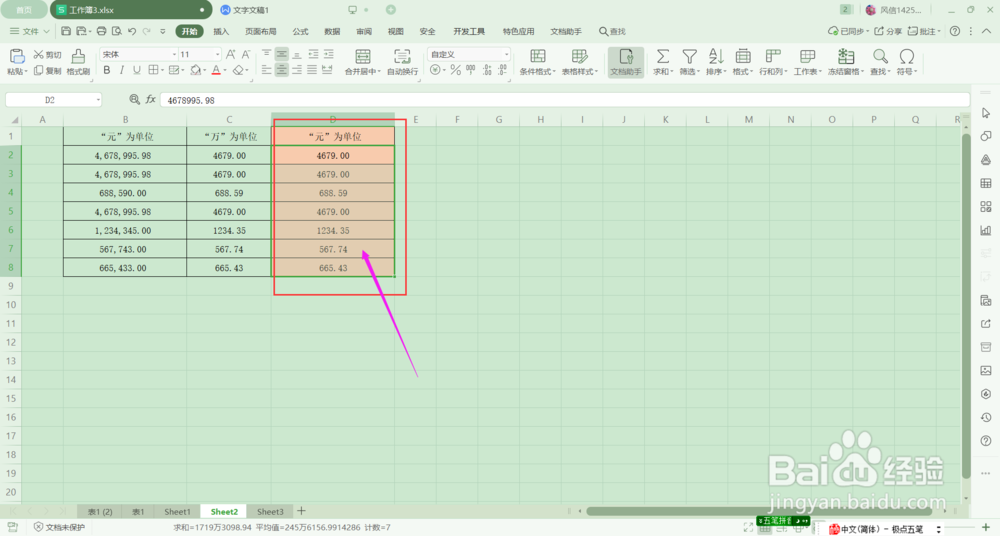Open Print Preview from quick access toolbar
This screenshot has height=536, width=1000.
(x=117, y=31)
